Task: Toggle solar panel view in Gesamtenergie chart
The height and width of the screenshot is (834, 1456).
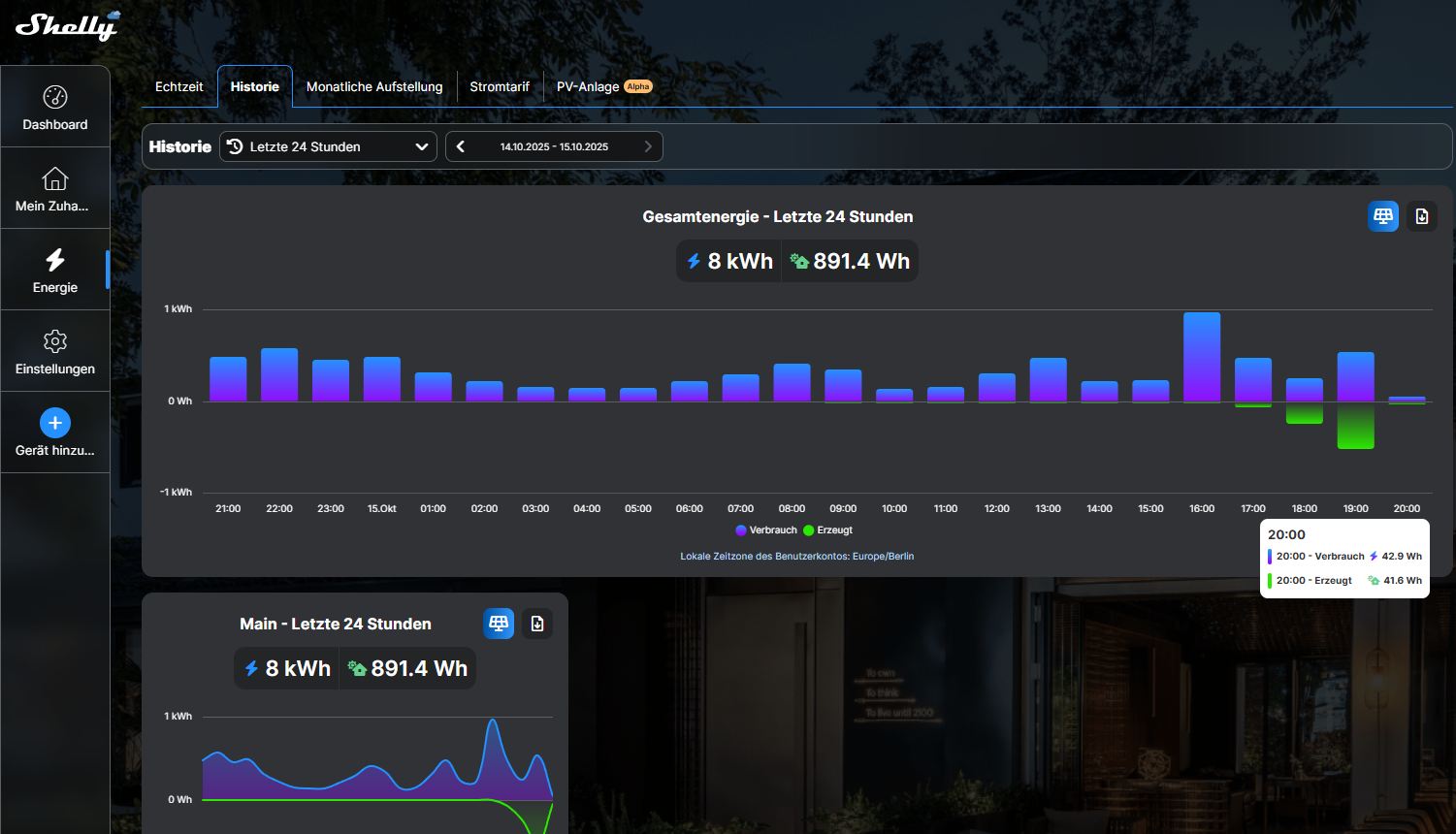Action: point(1383,216)
